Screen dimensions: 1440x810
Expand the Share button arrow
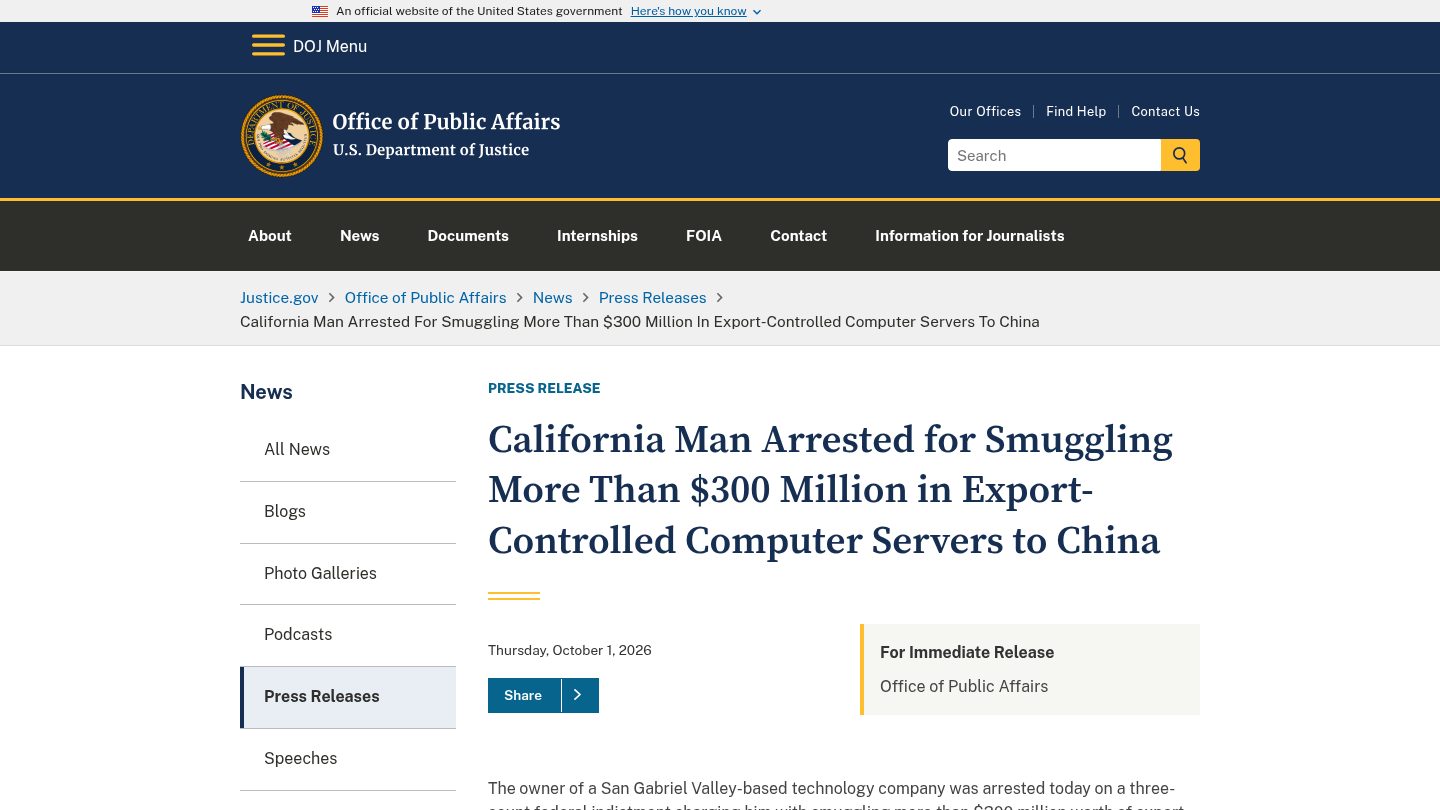click(x=578, y=695)
